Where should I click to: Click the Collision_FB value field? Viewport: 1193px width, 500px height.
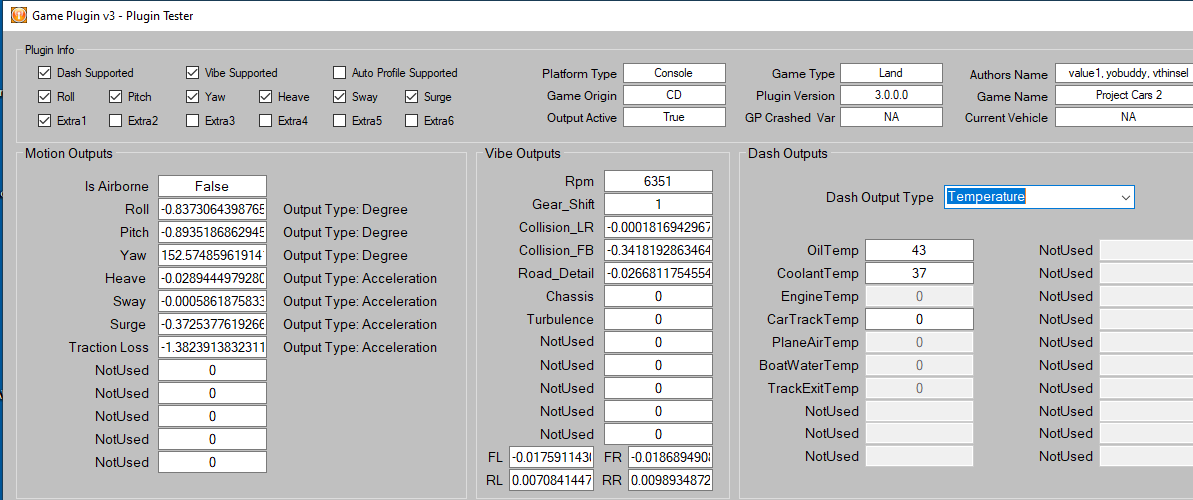tap(658, 250)
